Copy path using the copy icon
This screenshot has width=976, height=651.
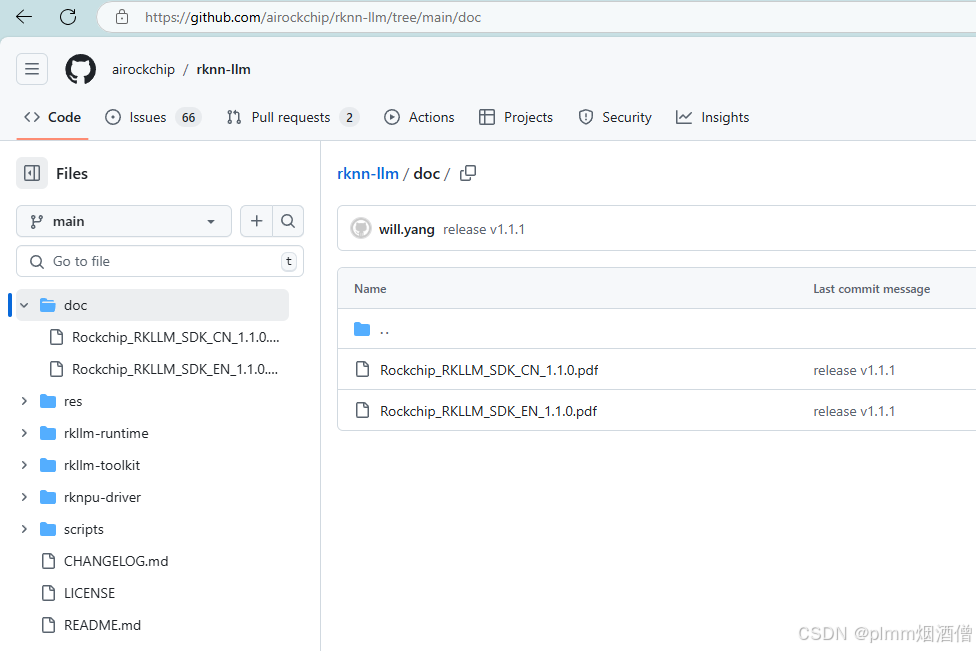tap(468, 173)
